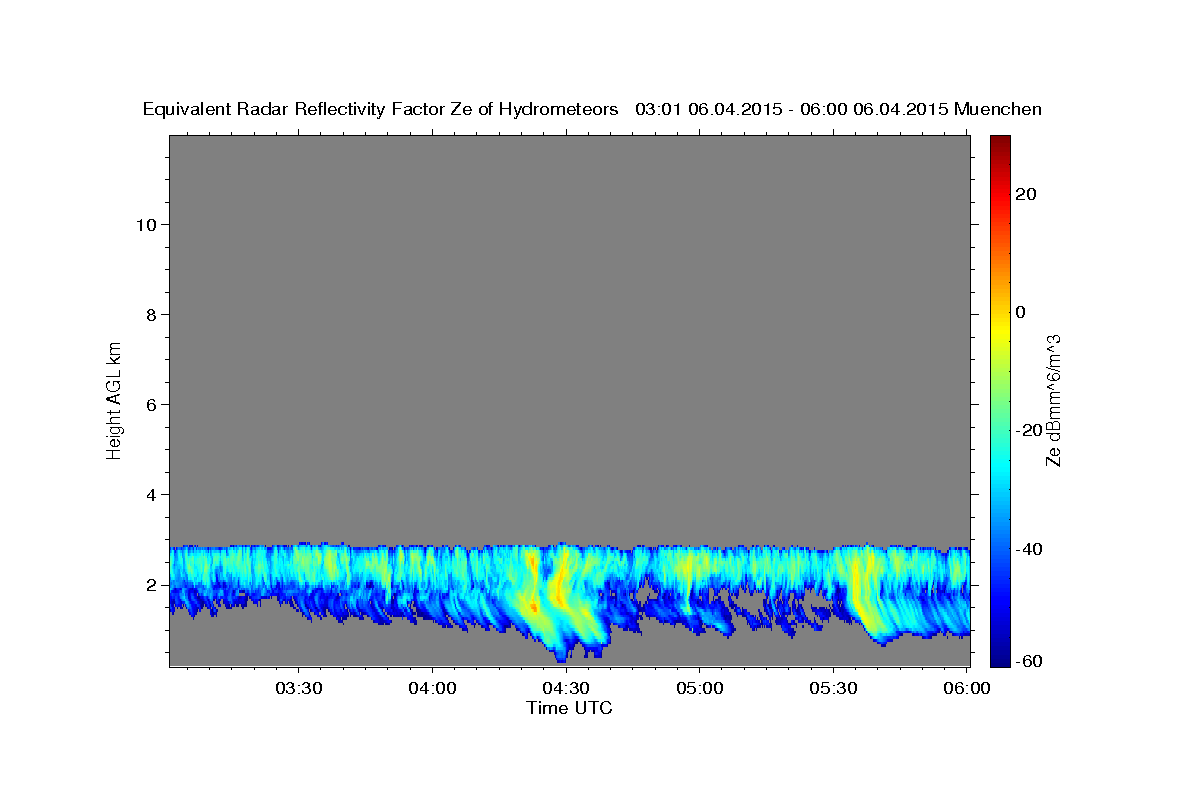Click the 05:30 time tick label
1200x800 pixels.
click(833, 688)
